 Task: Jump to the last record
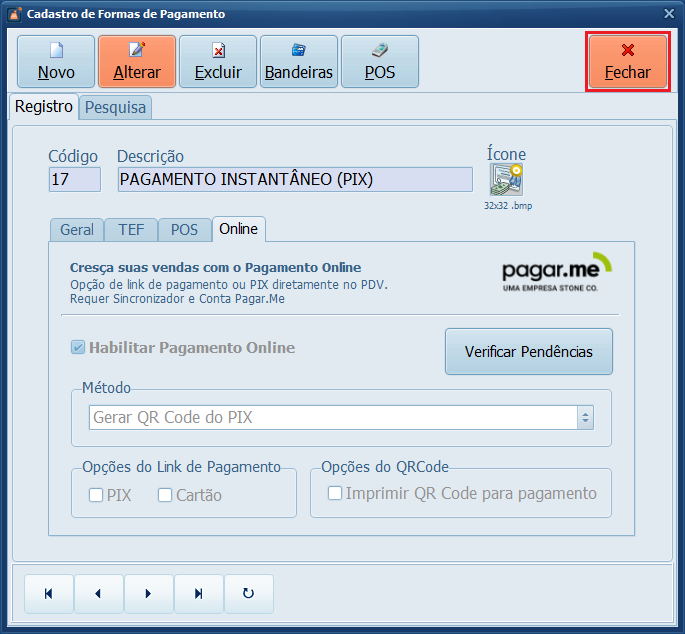point(198,593)
